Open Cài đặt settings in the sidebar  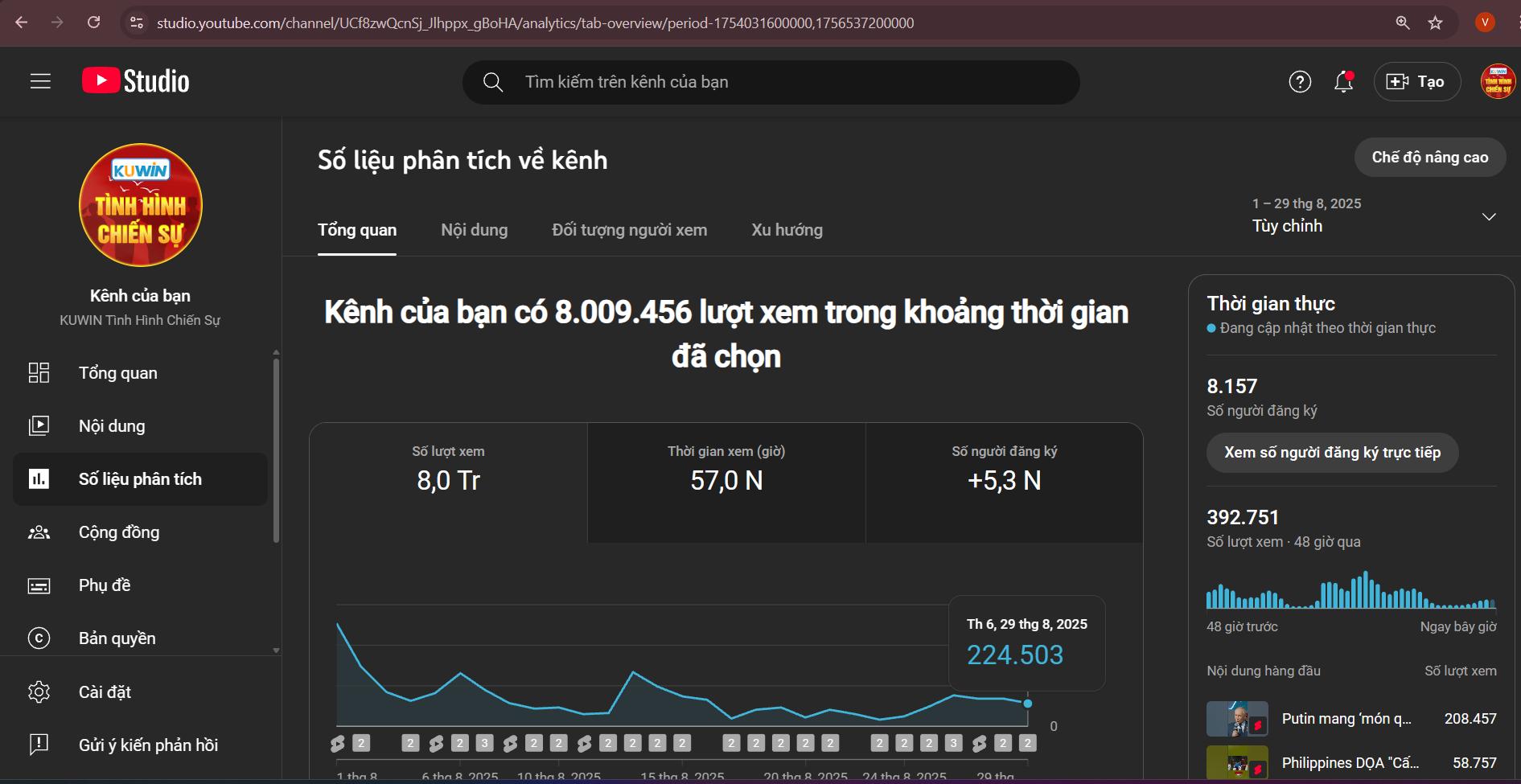(x=140, y=692)
